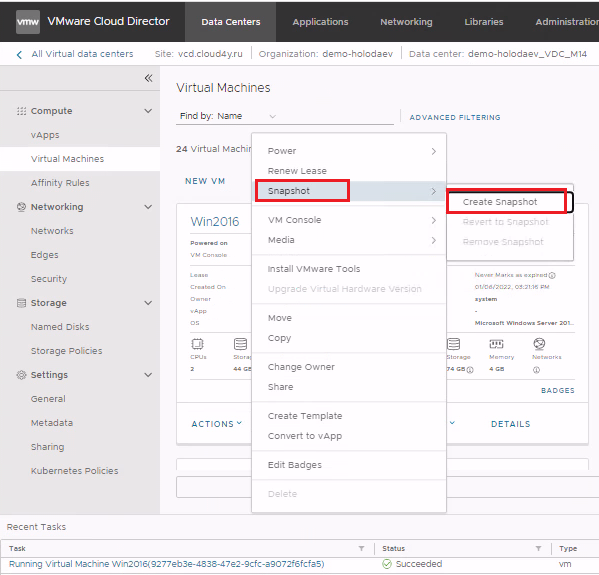The height and width of the screenshot is (575, 599).
Task: Open Named Disks in the sidebar
Action: coord(60,327)
